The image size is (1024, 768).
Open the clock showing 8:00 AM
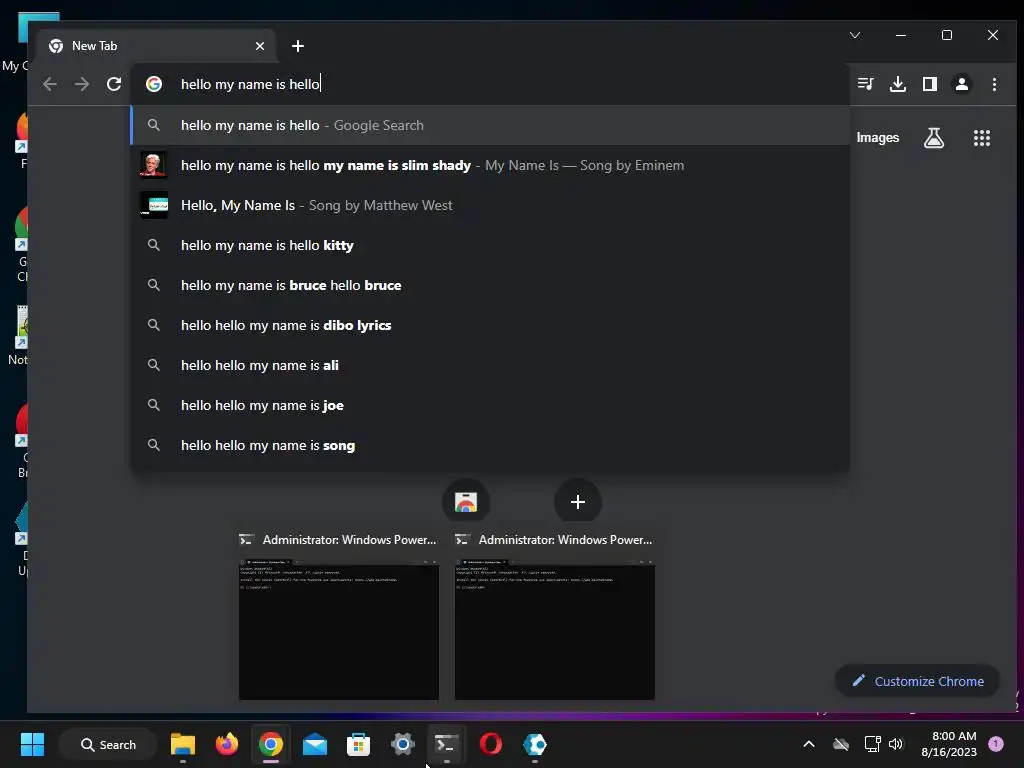point(949,744)
